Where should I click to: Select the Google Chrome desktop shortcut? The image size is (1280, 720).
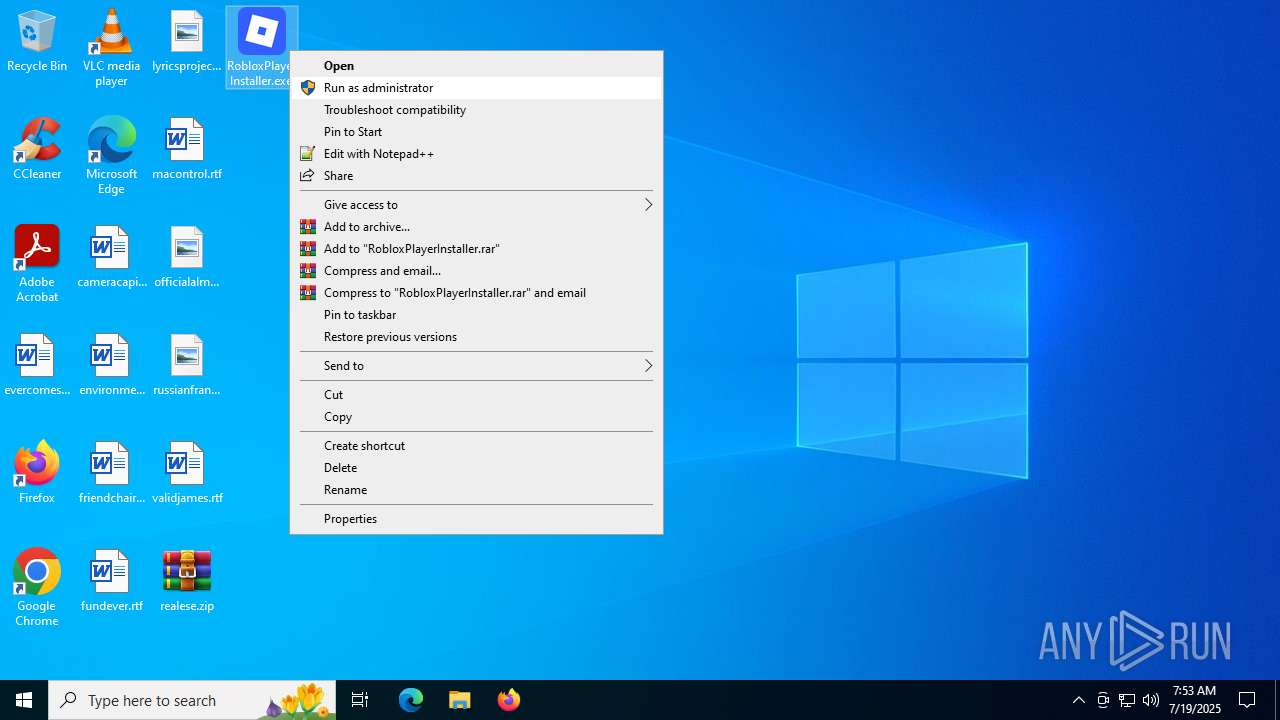point(37,588)
